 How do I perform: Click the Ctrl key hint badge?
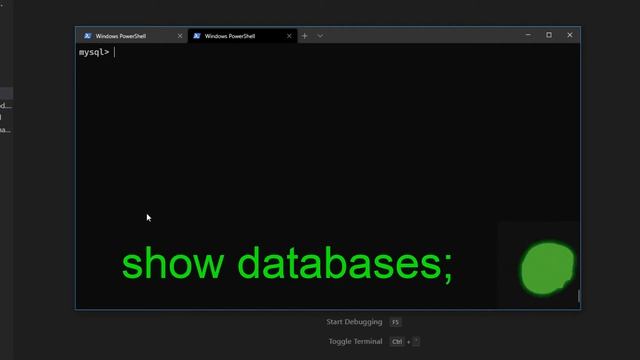pos(397,342)
